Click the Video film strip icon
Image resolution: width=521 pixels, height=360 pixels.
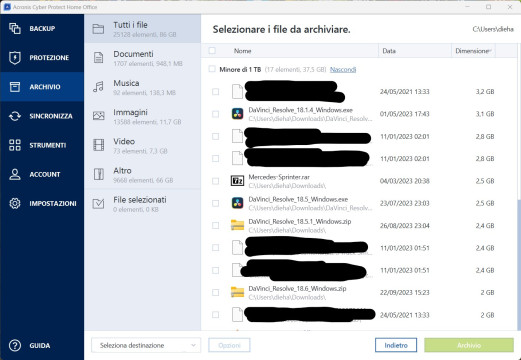click(x=98, y=145)
